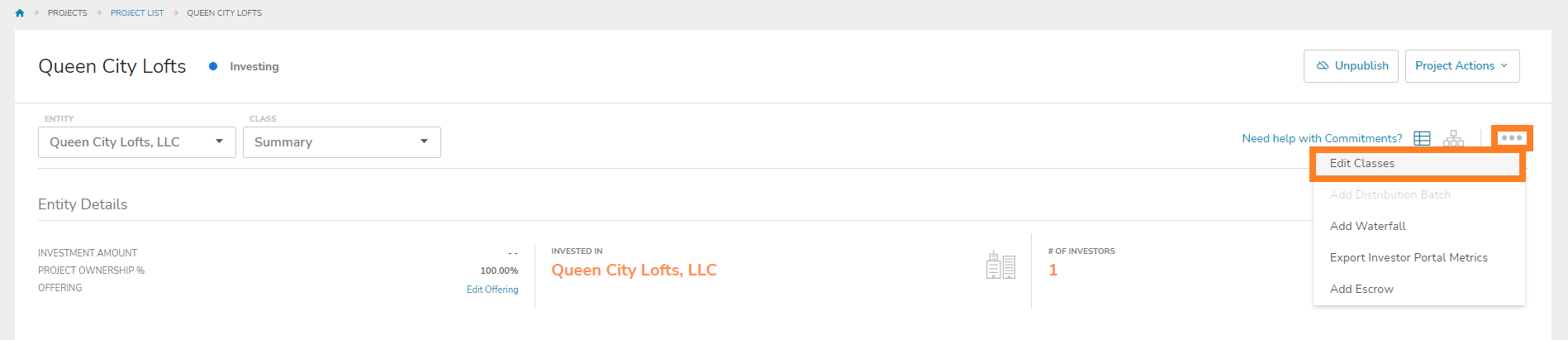This screenshot has width=1568, height=340.
Task: Expand the Class dropdown showing Summary
Action: pos(341,142)
